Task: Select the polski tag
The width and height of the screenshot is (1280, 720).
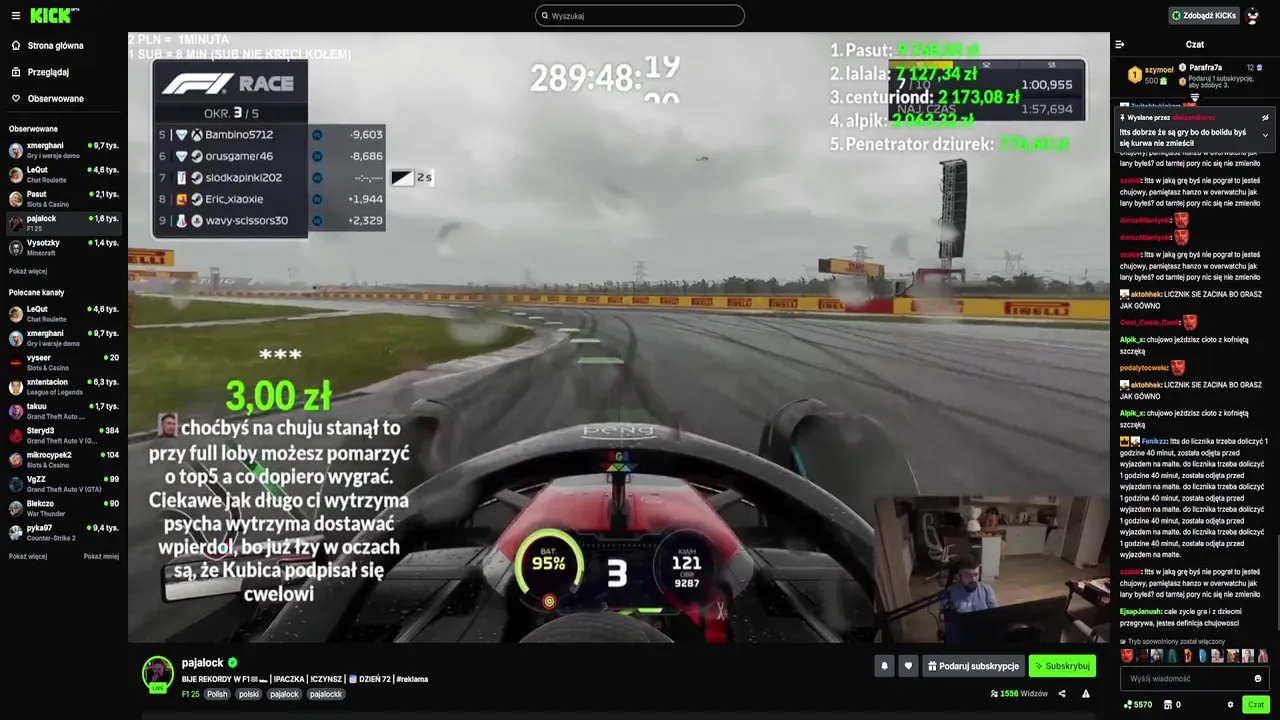Action: coord(249,694)
